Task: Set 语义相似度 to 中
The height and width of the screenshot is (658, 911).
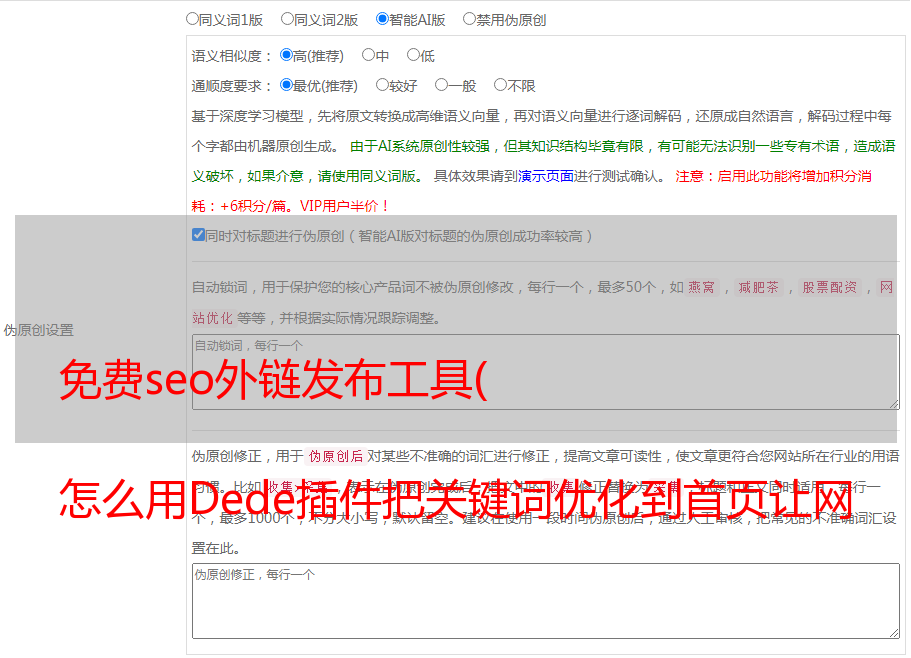Action: pyautogui.click(x=368, y=55)
